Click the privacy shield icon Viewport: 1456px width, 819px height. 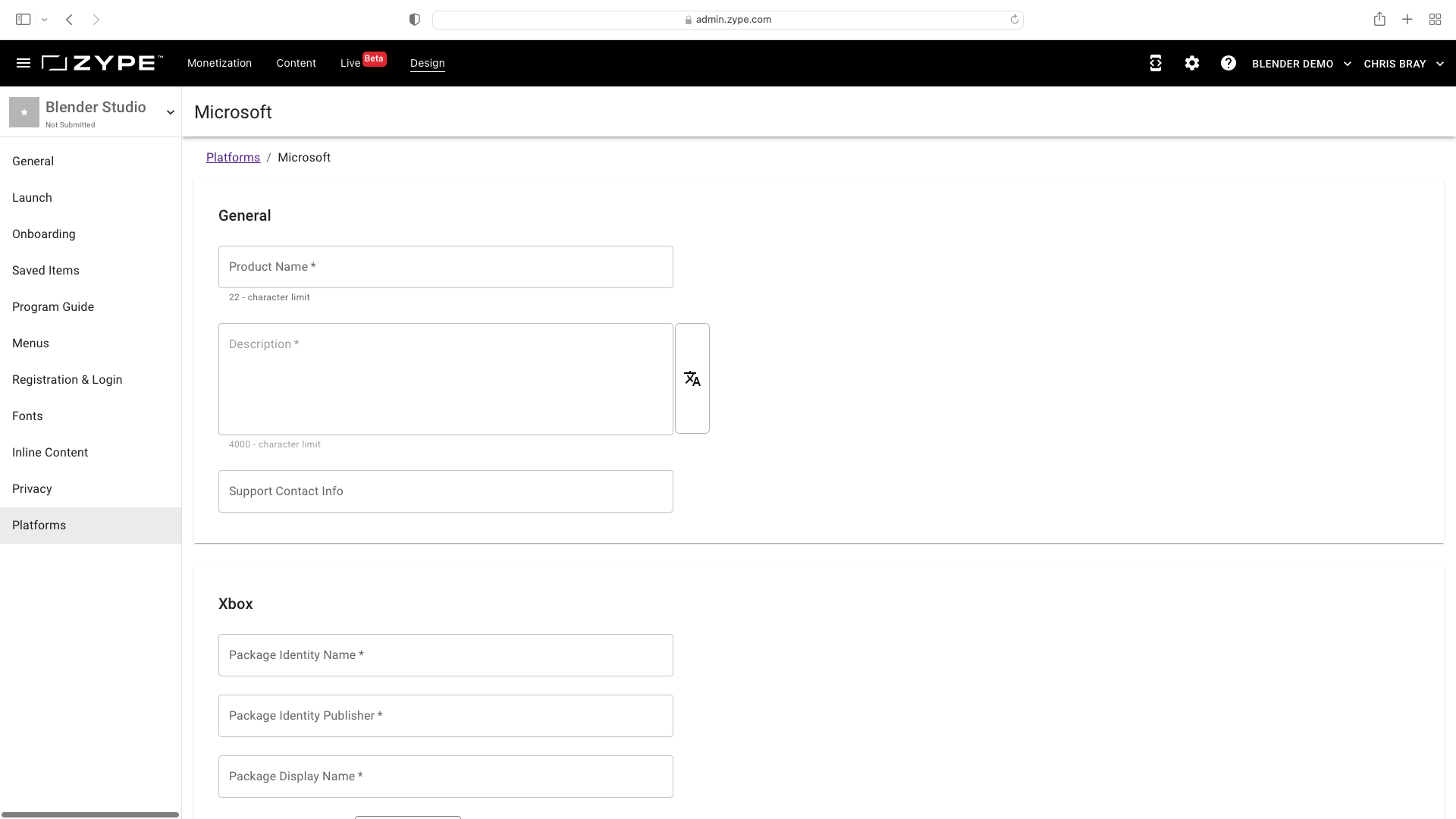(414, 20)
